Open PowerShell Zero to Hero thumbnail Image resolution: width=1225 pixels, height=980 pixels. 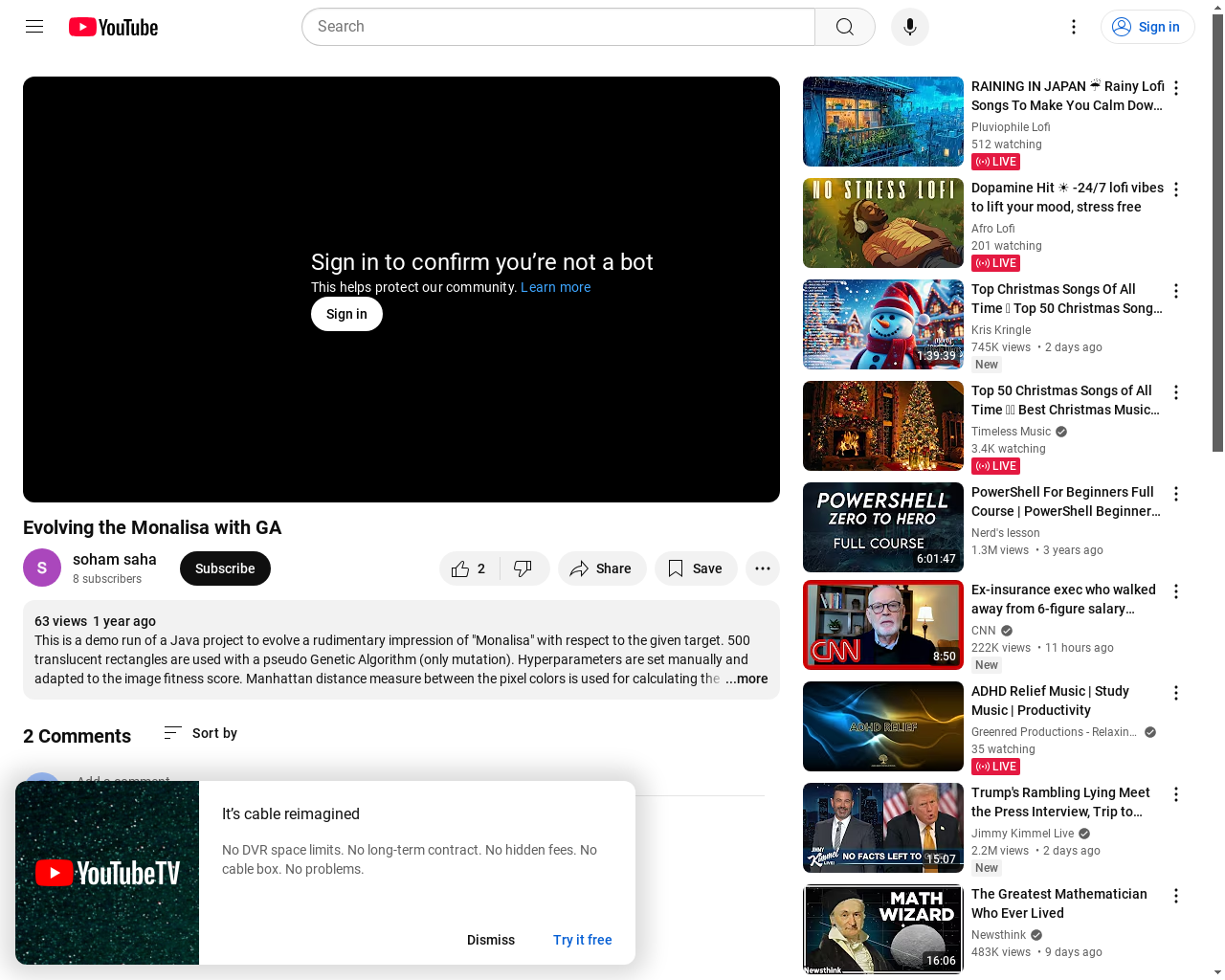883,527
